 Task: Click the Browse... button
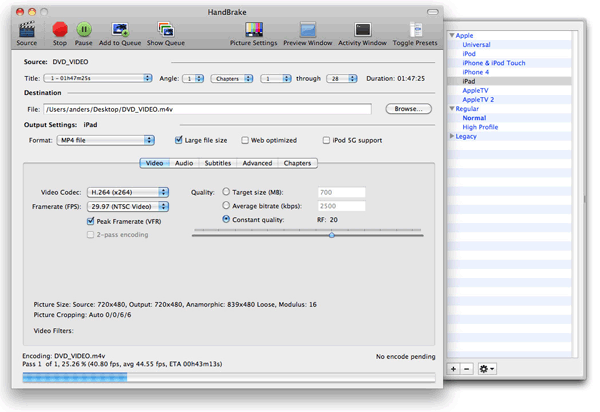tap(409, 109)
